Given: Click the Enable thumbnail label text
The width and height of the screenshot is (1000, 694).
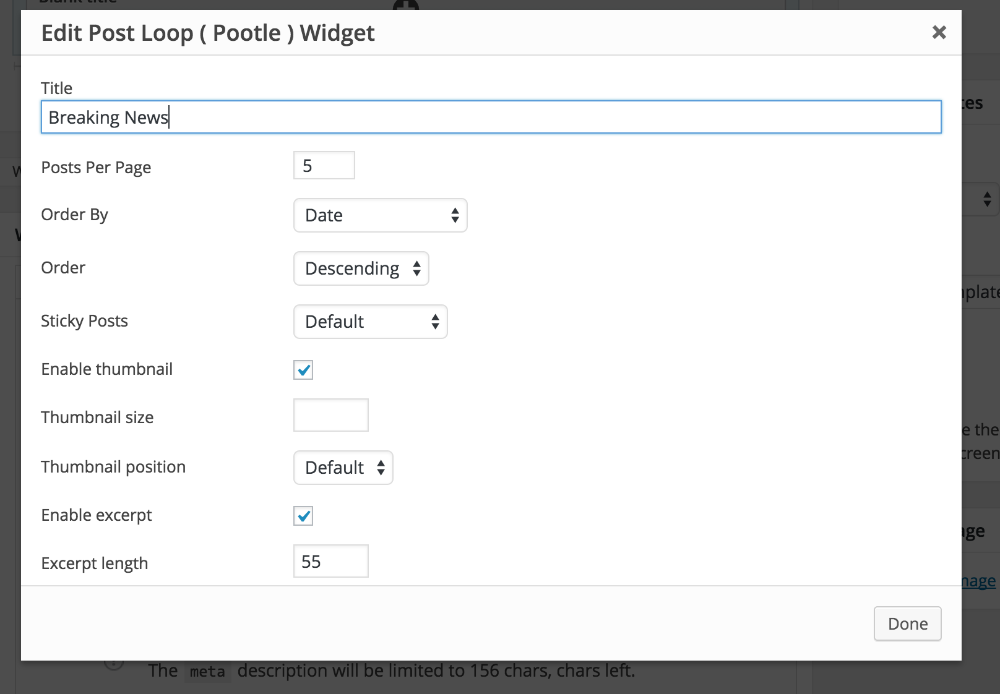Looking at the screenshot, I should pyautogui.click(x=107, y=369).
